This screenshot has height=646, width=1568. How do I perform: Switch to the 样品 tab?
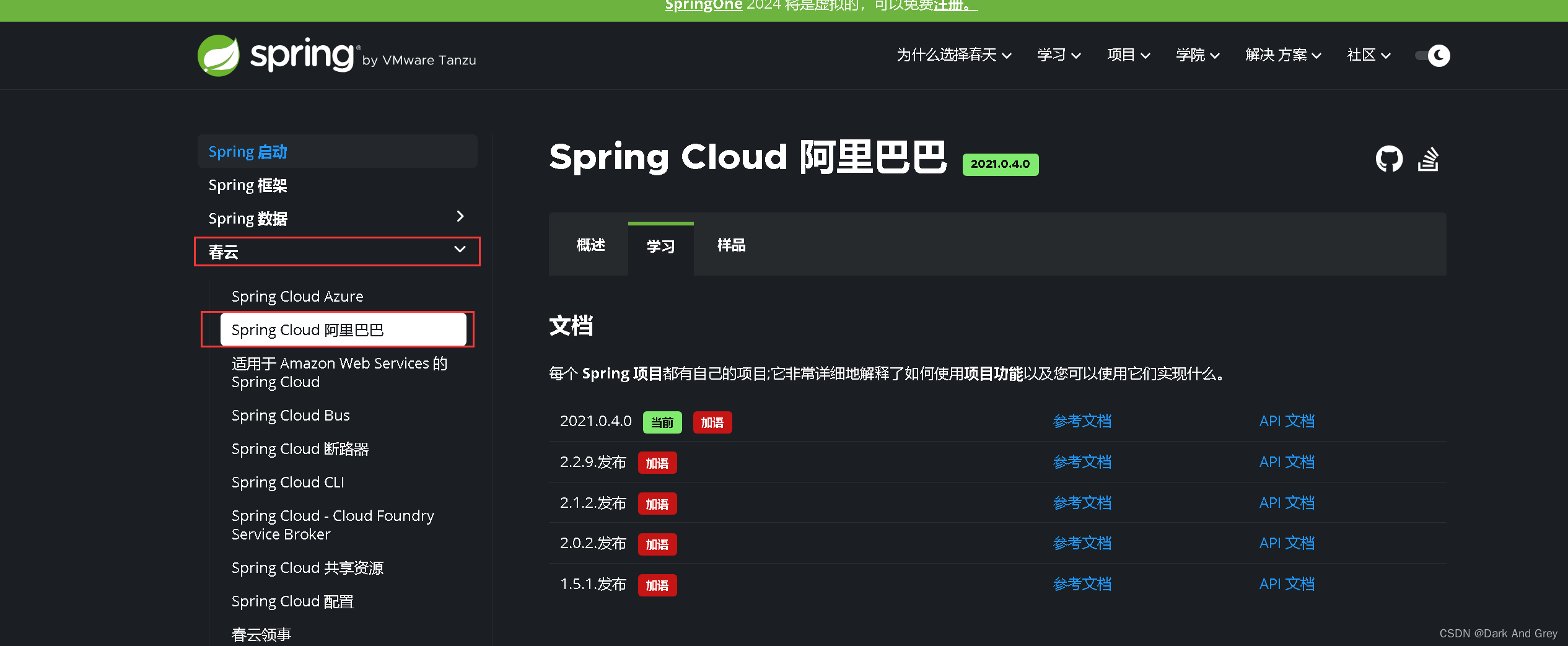(x=731, y=245)
